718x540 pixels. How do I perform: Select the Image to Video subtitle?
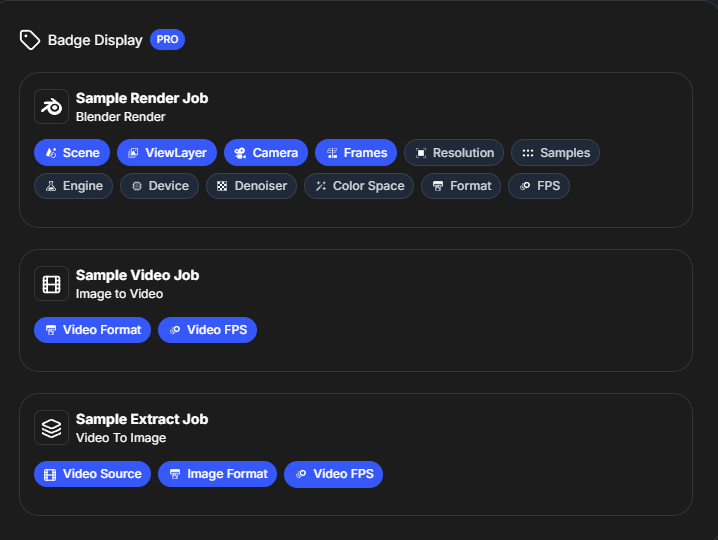119,294
